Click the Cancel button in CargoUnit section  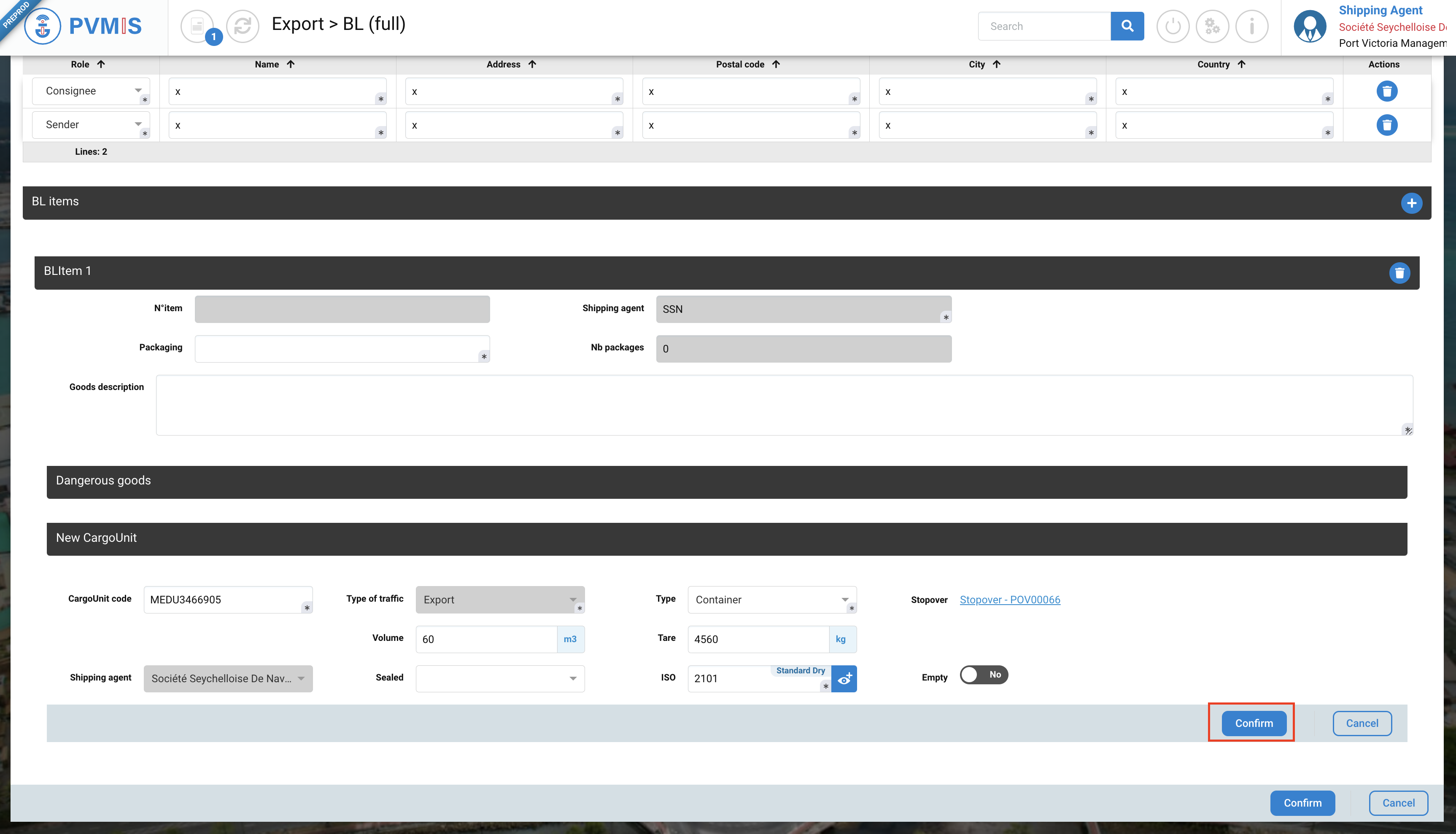1362,724
